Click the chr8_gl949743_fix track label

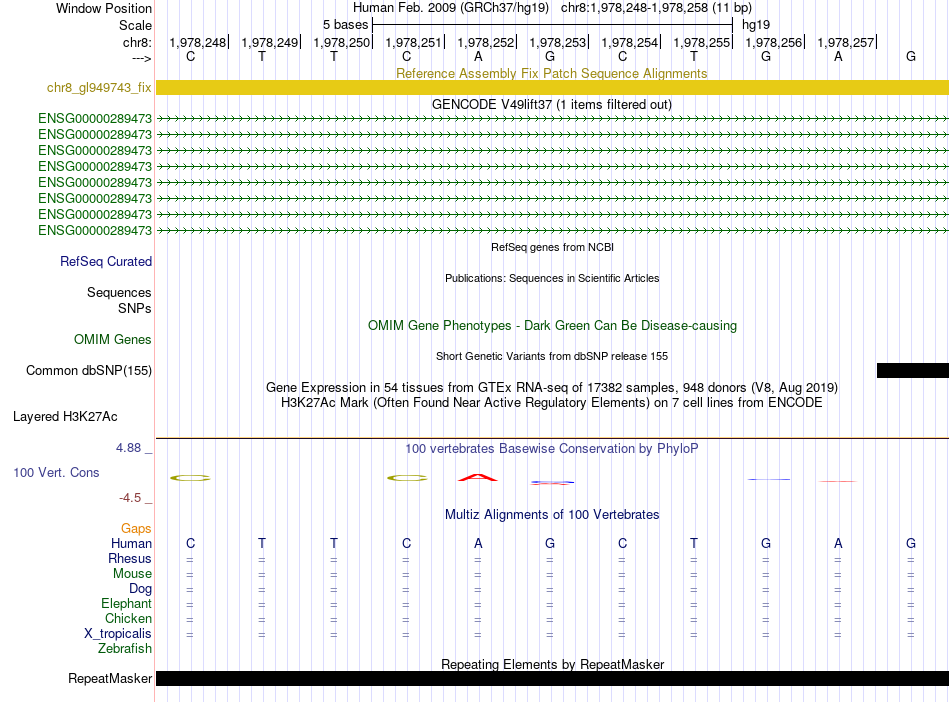point(99,88)
